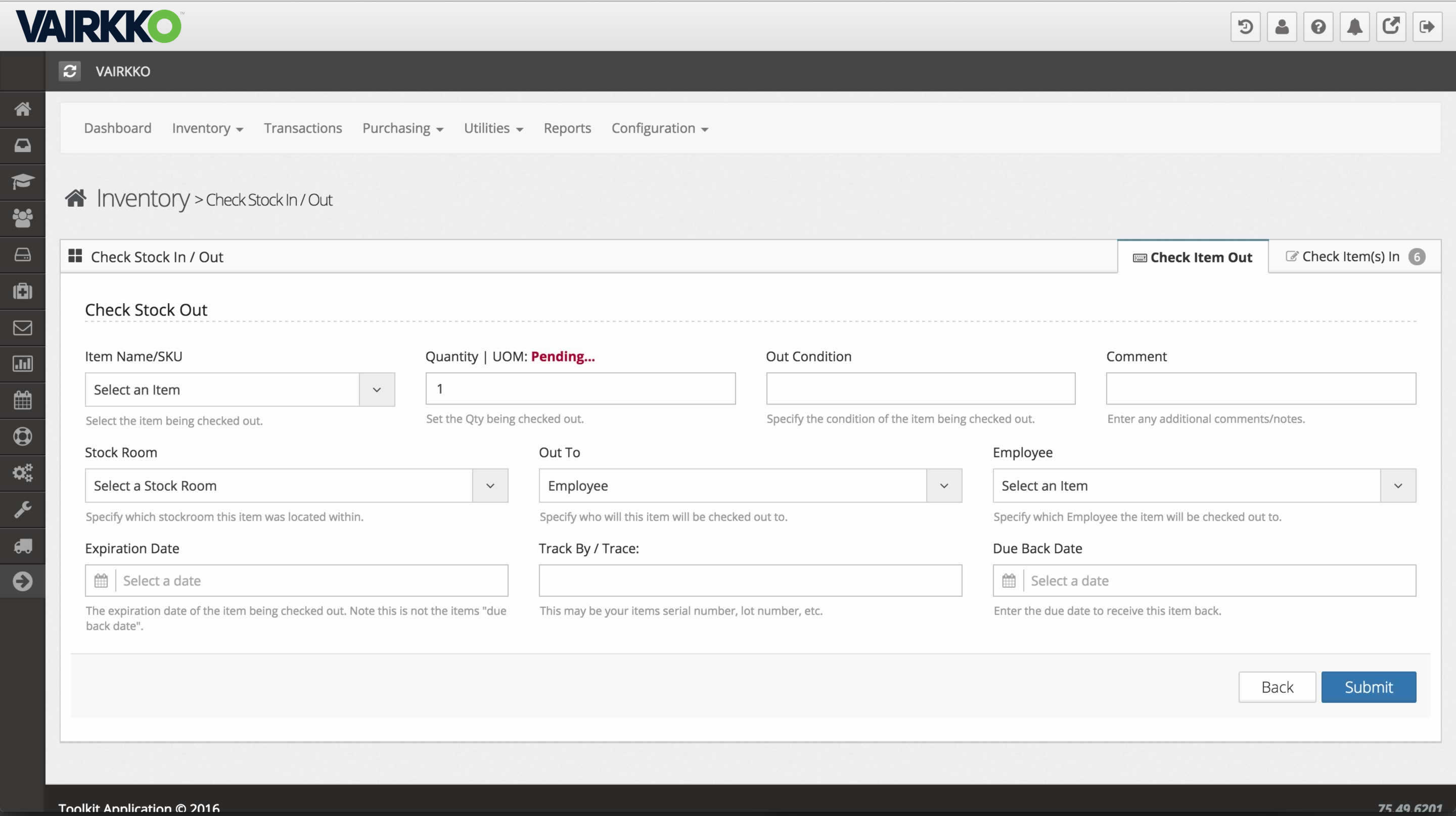Click the Pending... UOM status text

[562, 356]
